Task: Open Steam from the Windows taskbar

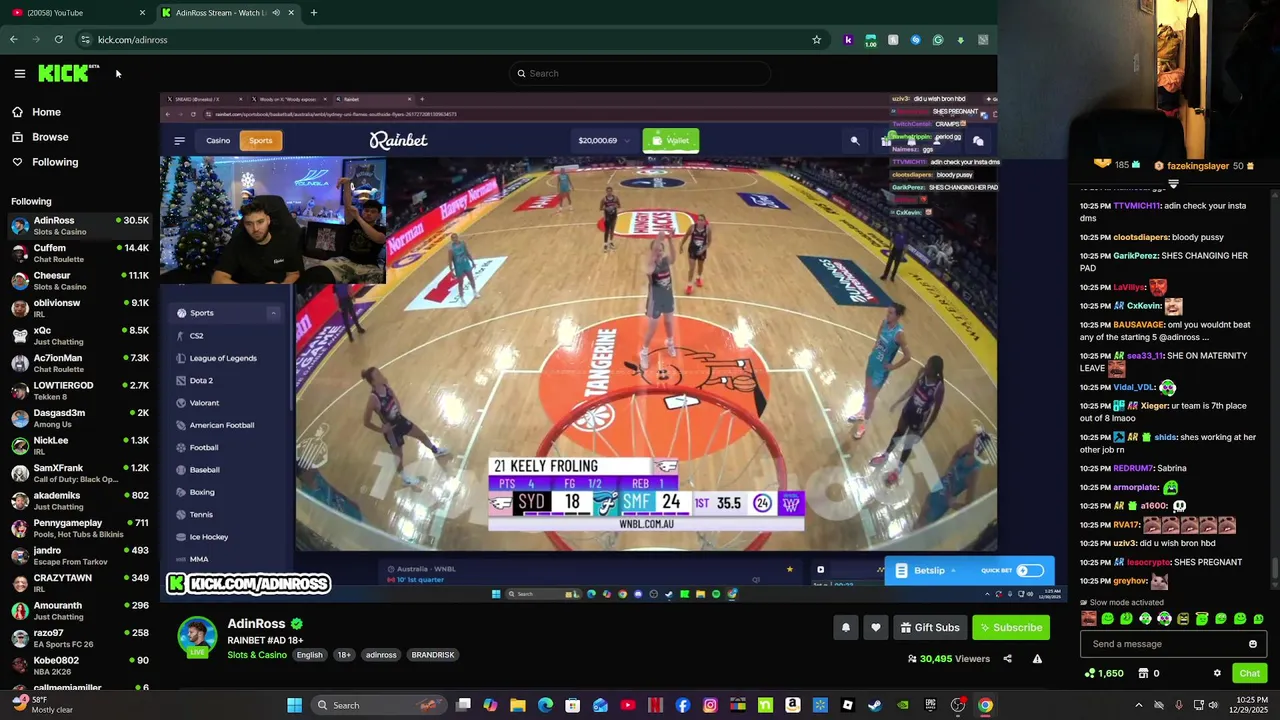Action: click(875, 705)
